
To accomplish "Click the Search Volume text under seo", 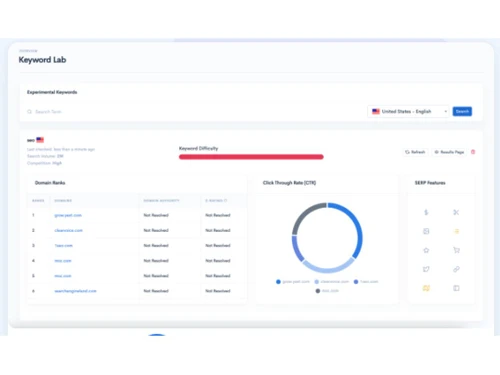I will click(45, 156).
